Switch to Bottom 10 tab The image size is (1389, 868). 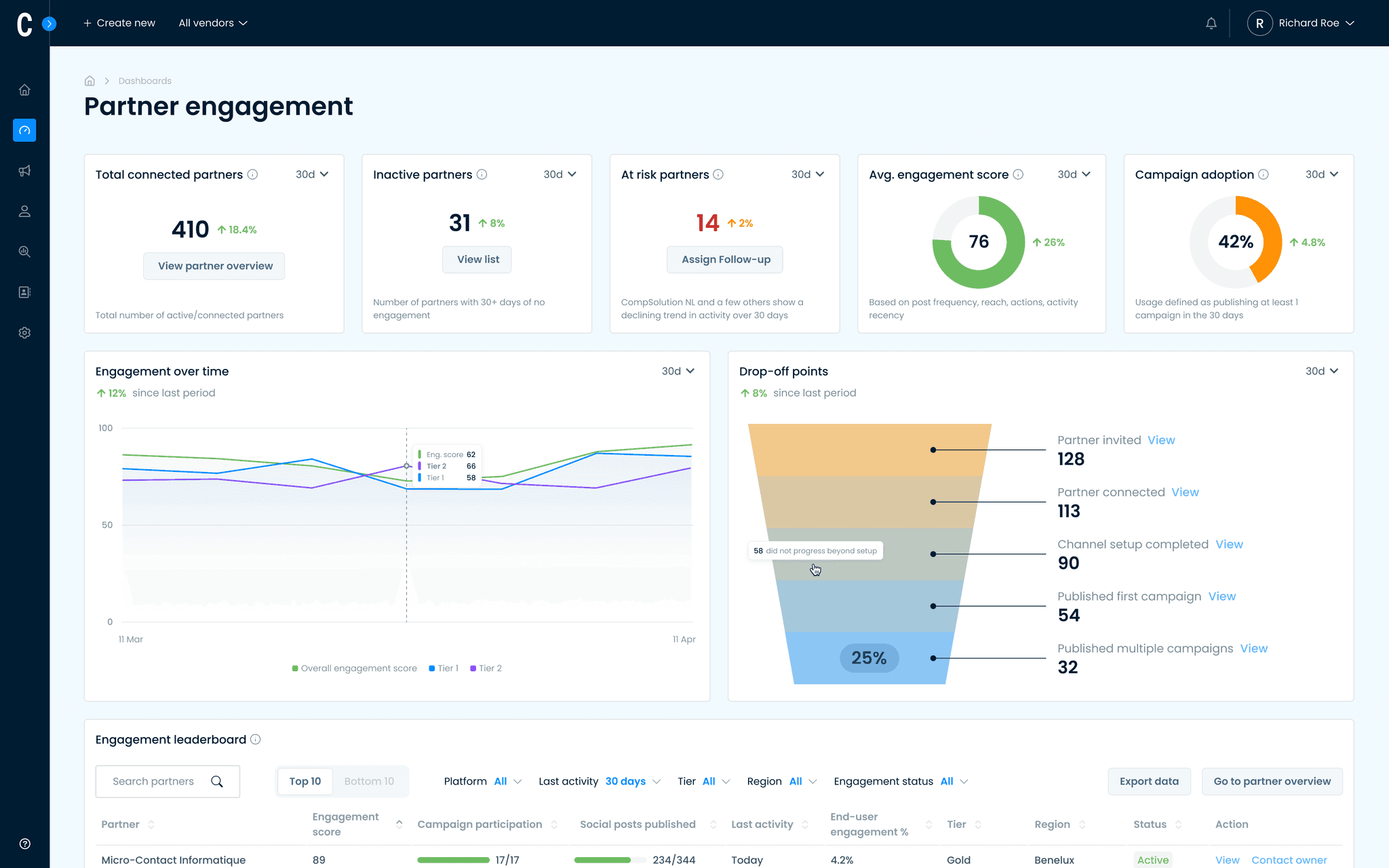pos(369,781)
